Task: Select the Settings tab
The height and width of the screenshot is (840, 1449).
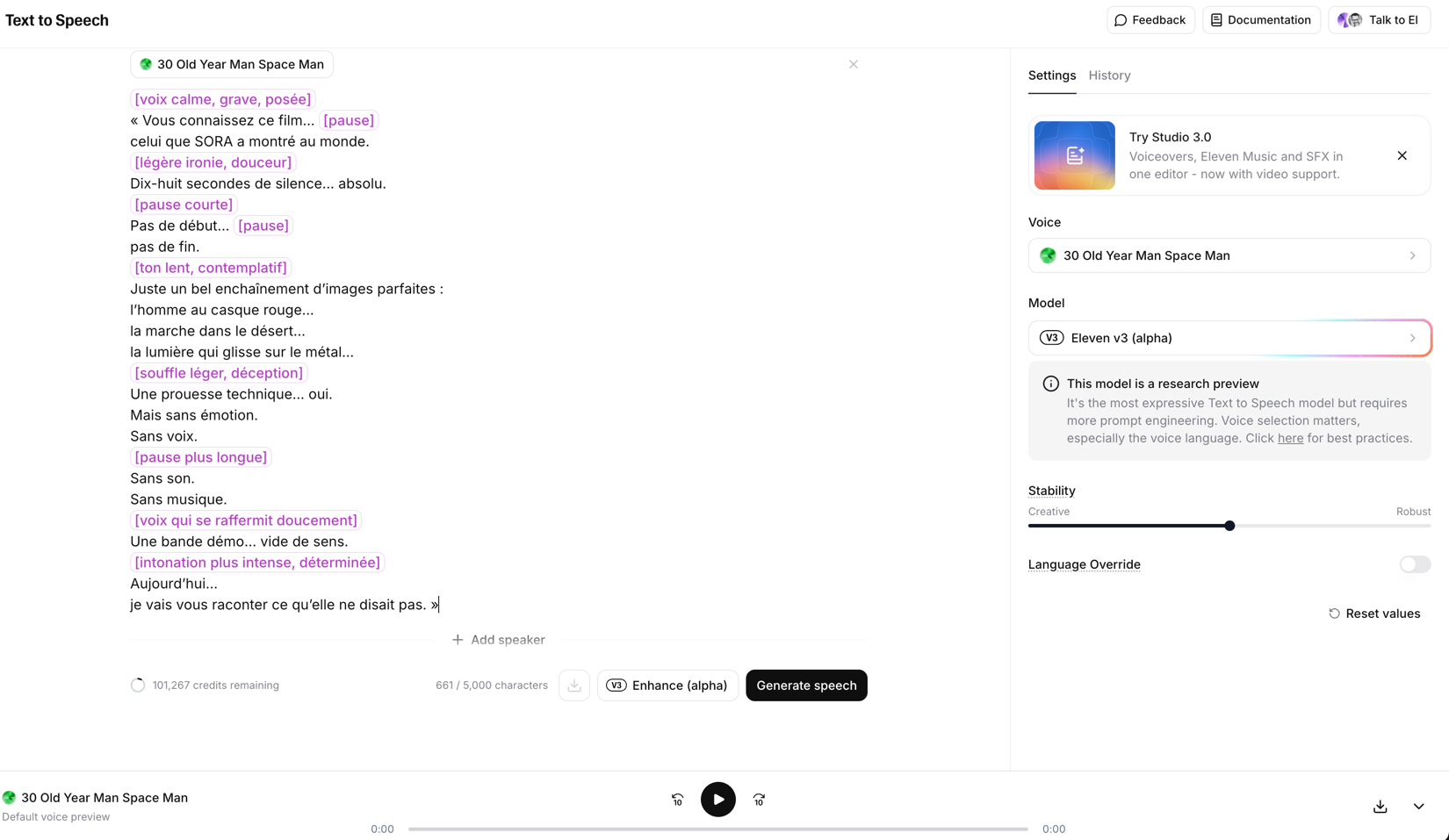Action: (x=1051, y=75)
